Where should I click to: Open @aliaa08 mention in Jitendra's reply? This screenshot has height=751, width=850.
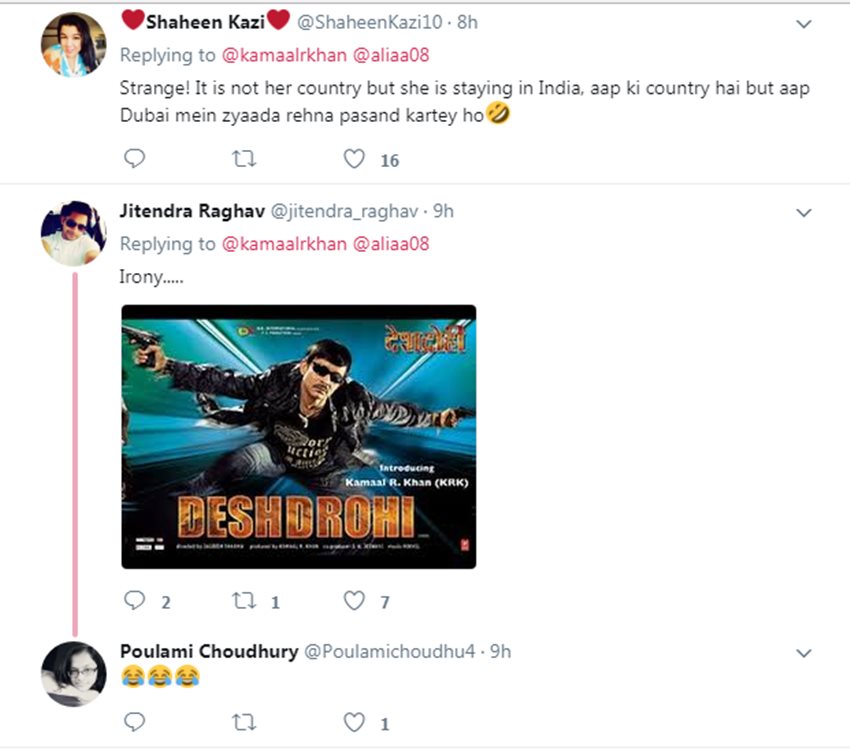(391, 243)
